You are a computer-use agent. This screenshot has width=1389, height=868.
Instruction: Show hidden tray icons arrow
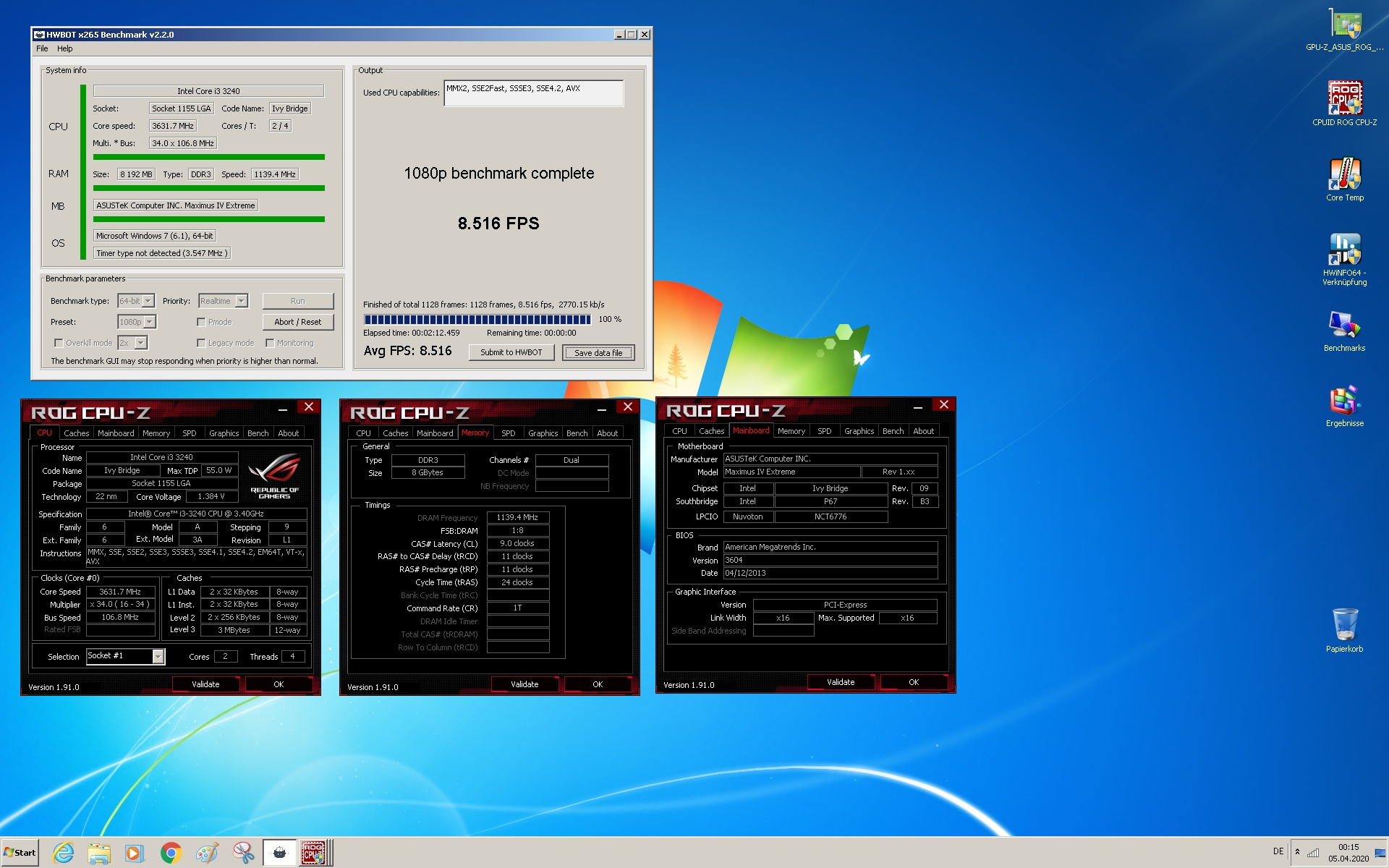pyautogui.click(x=1298, y=852)
